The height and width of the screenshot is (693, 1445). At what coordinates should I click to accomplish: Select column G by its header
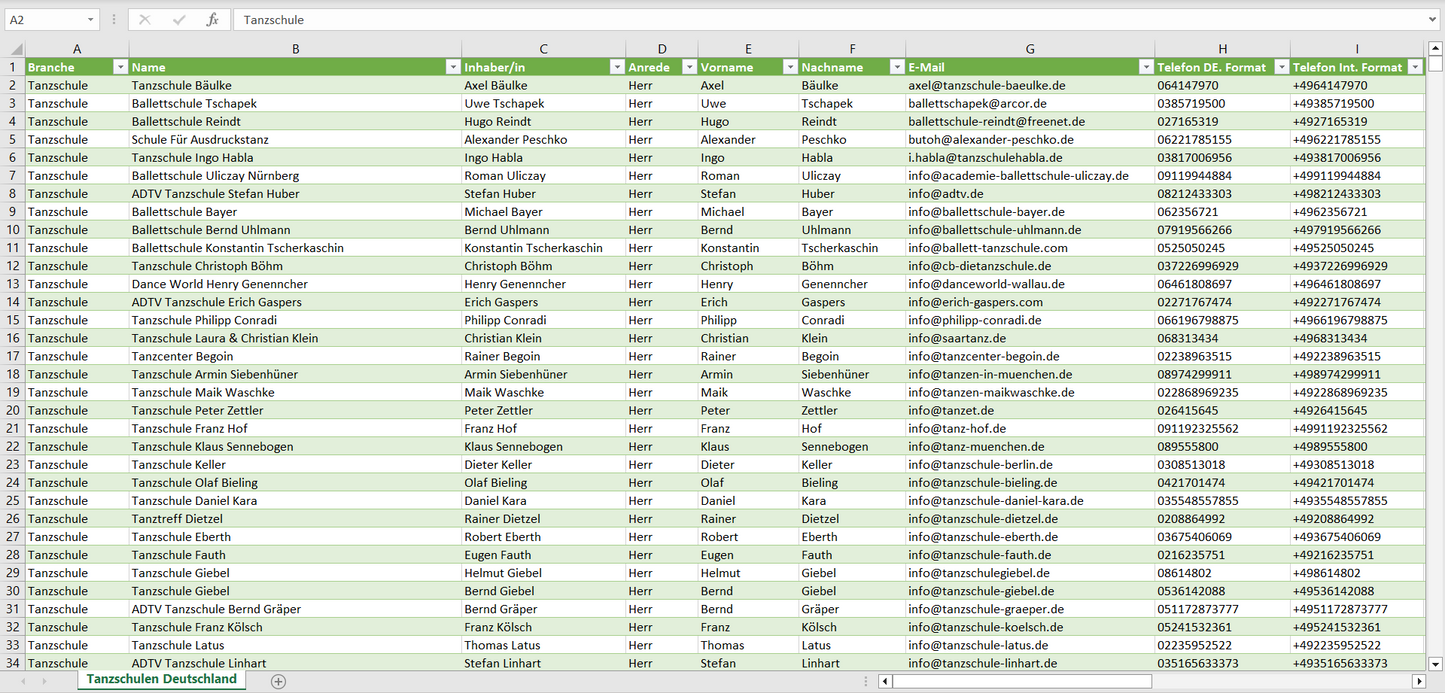[1029, 49]
